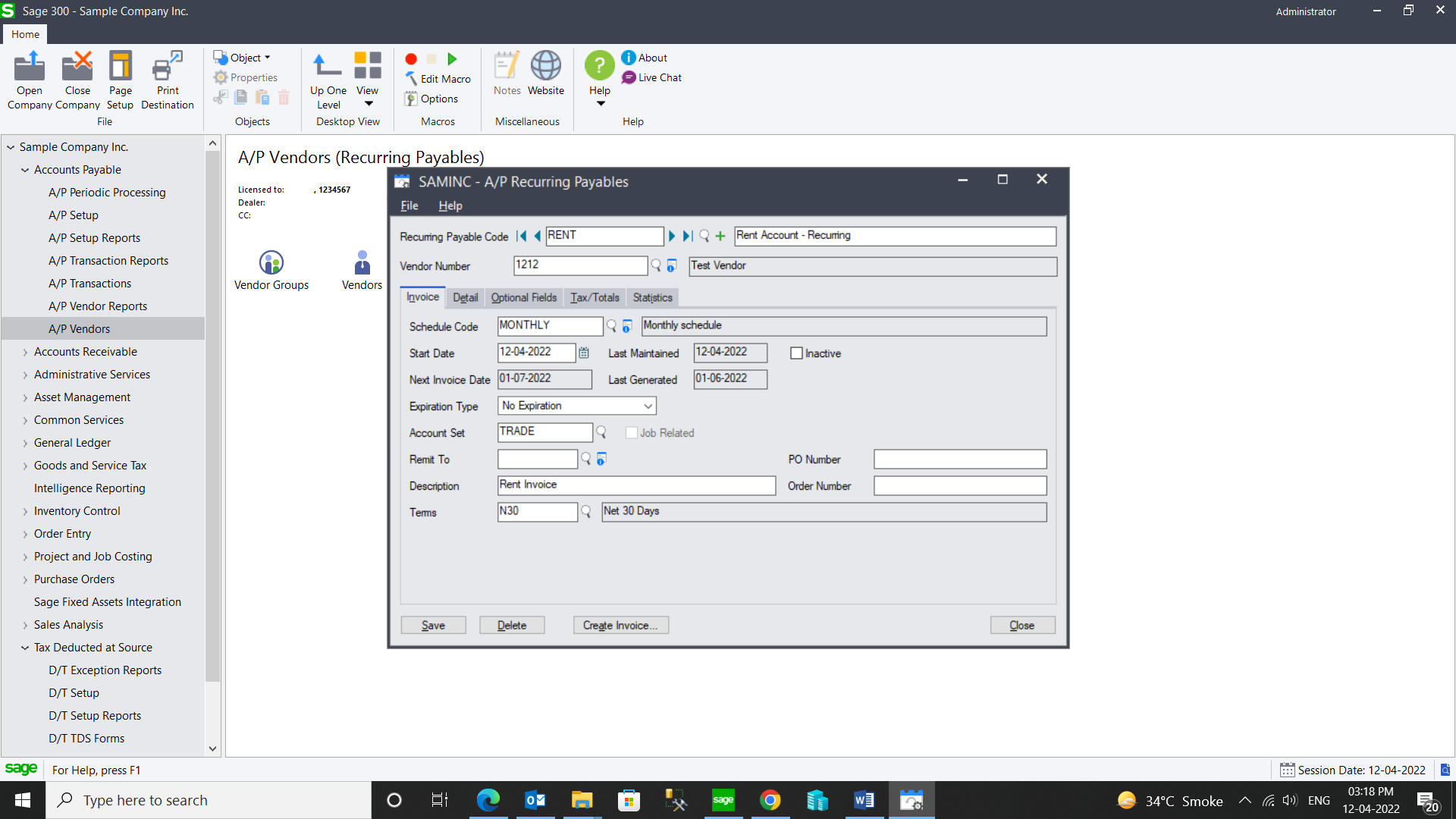Viewport: 1456px width, 819px height.
Task: Open the Expiration Type dropdown
Action: [x=647, y=406]
